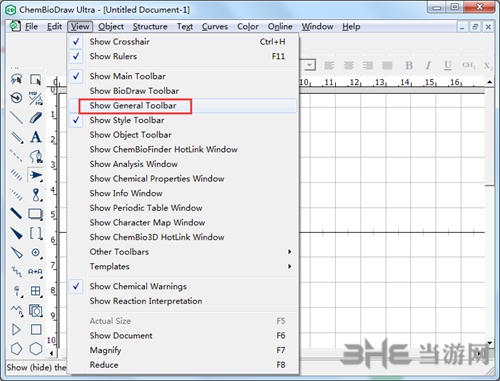Click the vertical scrollbar down arrow
Image resolution: width=500 pixels, height=381 pixels.
(489, 342)
